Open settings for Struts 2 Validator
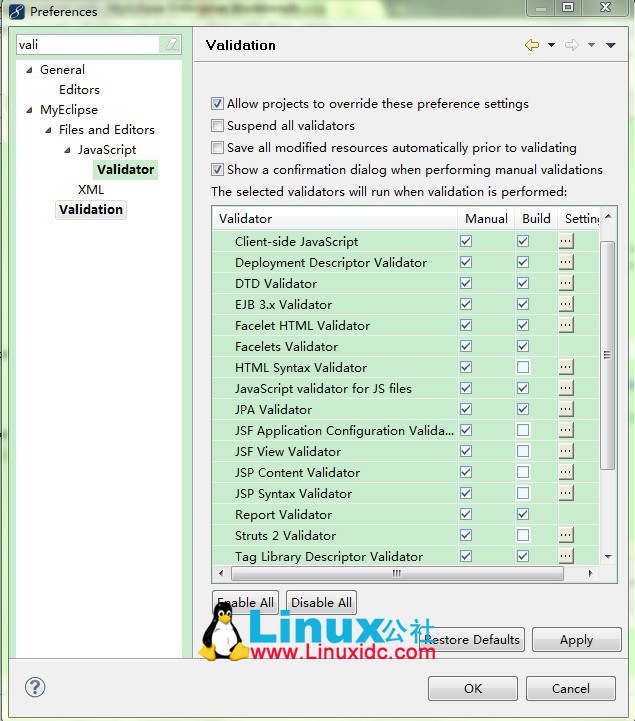The image size is (635, 721). [x=566, y=535]
